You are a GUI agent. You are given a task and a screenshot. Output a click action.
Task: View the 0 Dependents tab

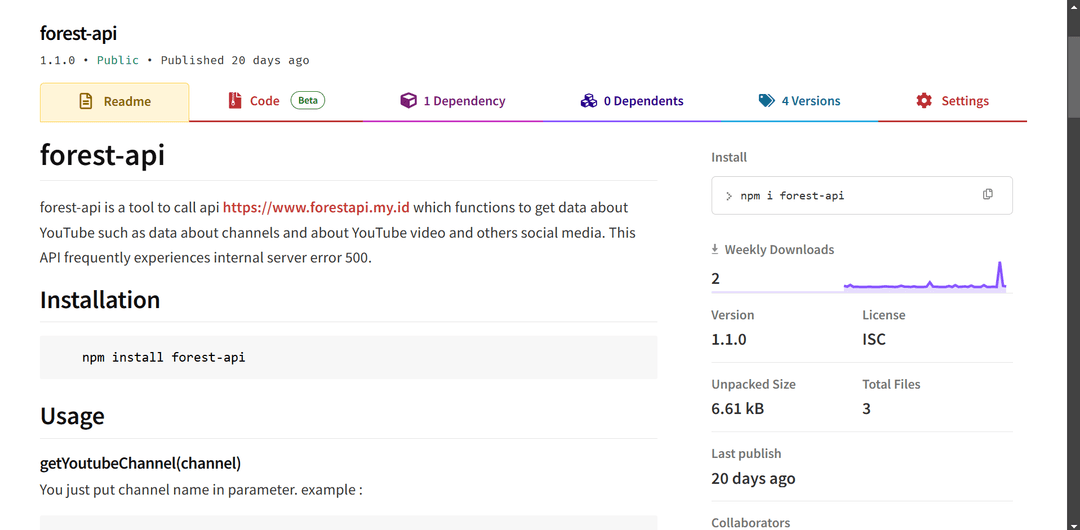pos(632,101)
